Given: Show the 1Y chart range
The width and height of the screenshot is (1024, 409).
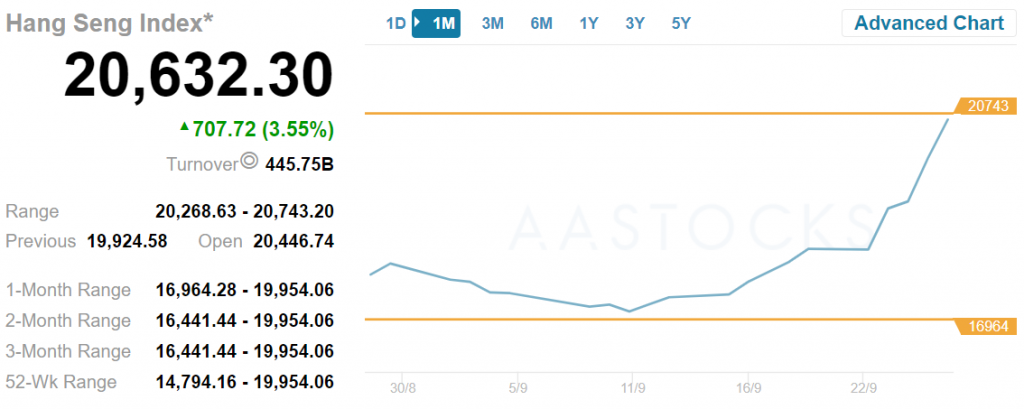Looking at the screenshot, I should click(589, 23).
